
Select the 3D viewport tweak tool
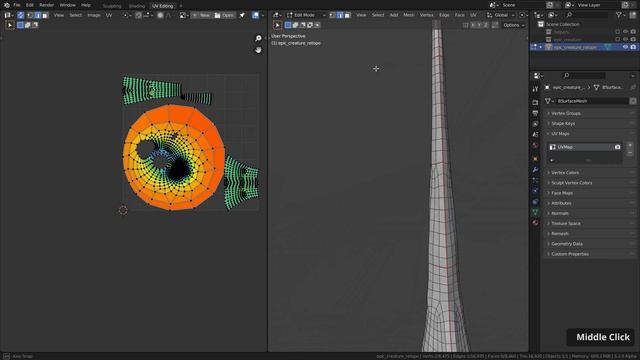tap(278, 25)
